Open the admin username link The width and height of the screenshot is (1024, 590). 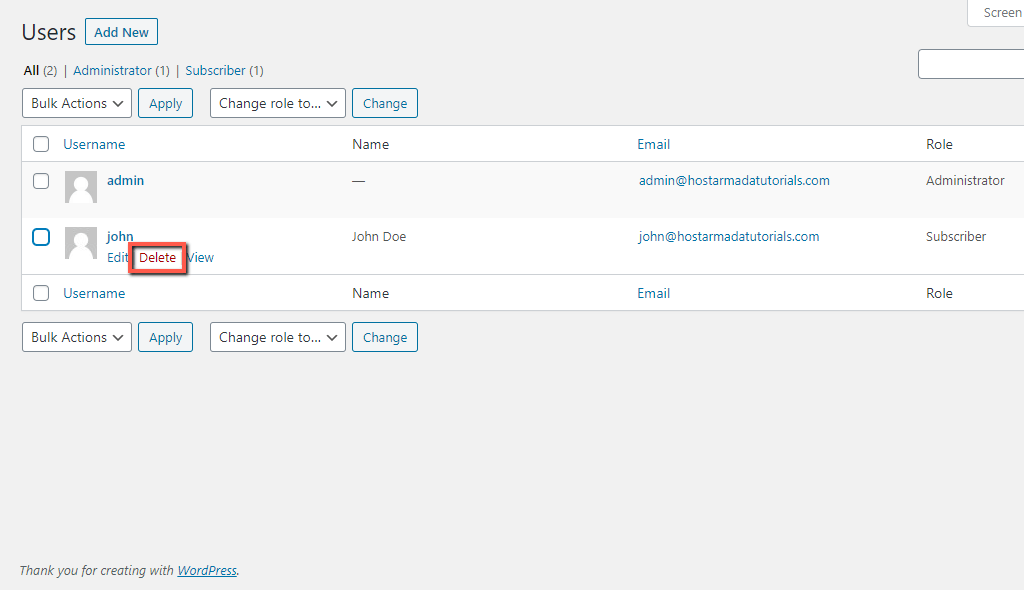pos(125,180)
